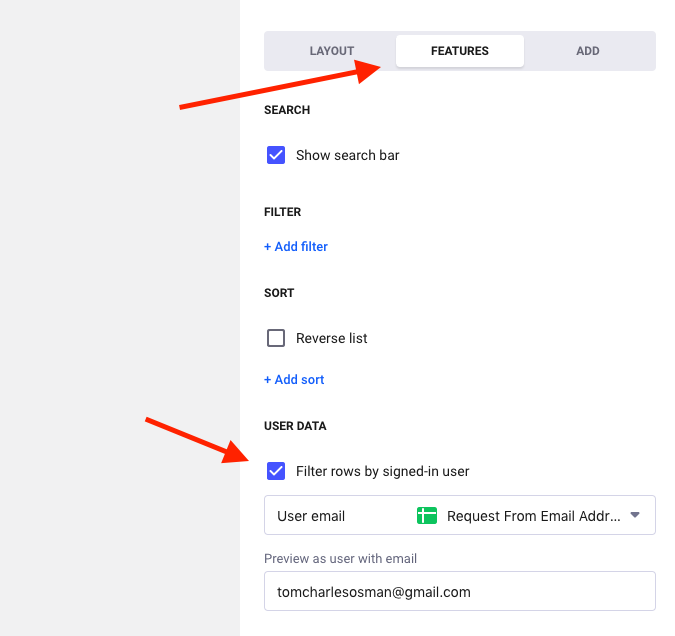Click the SEARCH section heading

pos(287,110)
